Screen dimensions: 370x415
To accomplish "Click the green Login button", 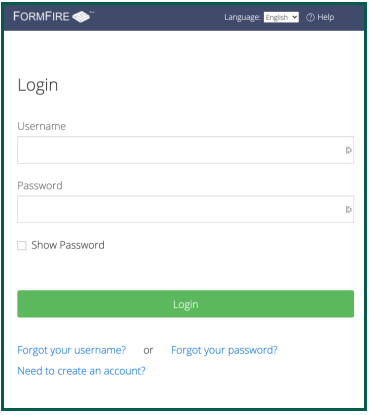I will 186,304.
